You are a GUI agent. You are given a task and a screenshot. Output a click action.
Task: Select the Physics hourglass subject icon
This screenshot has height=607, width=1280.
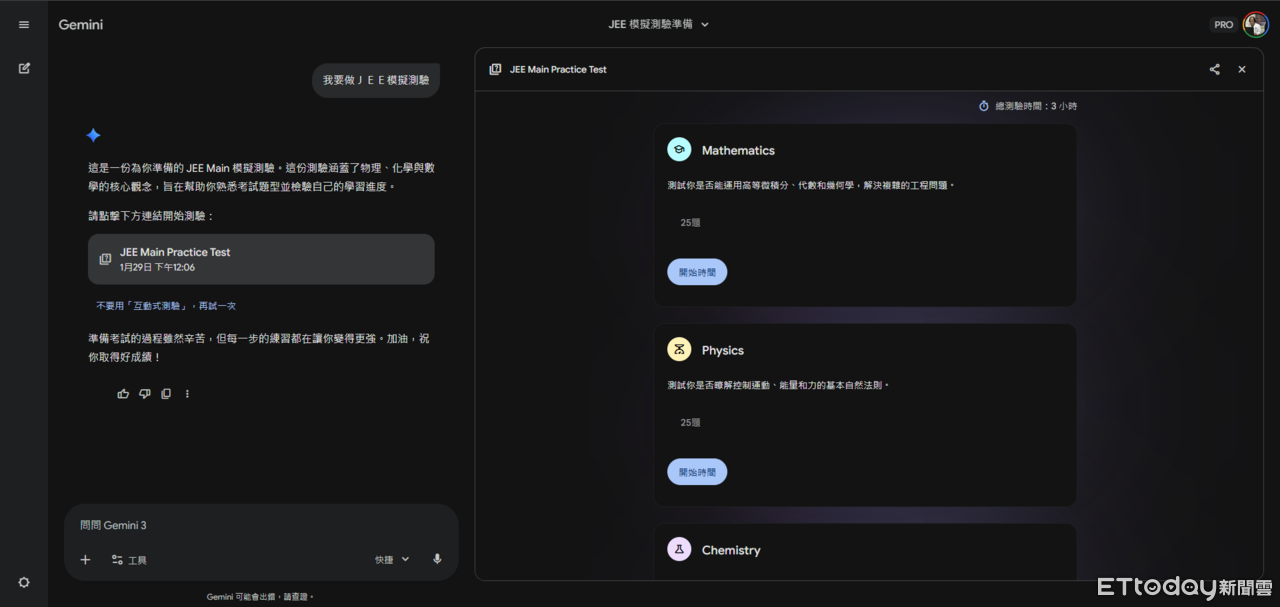[x=679, y=349]
